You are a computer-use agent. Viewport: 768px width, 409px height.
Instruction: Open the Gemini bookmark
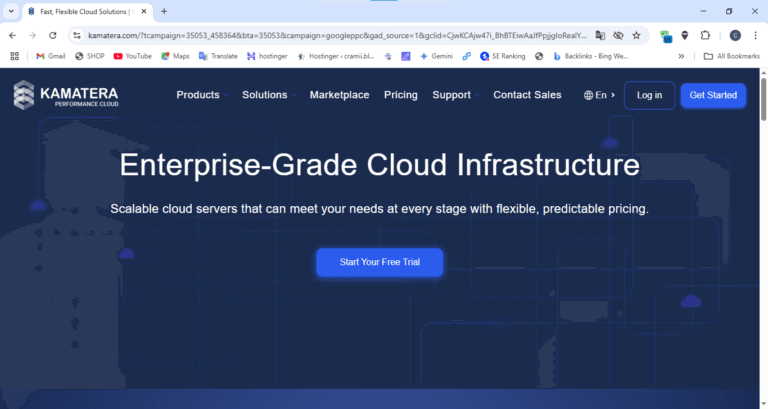[436, 56]
